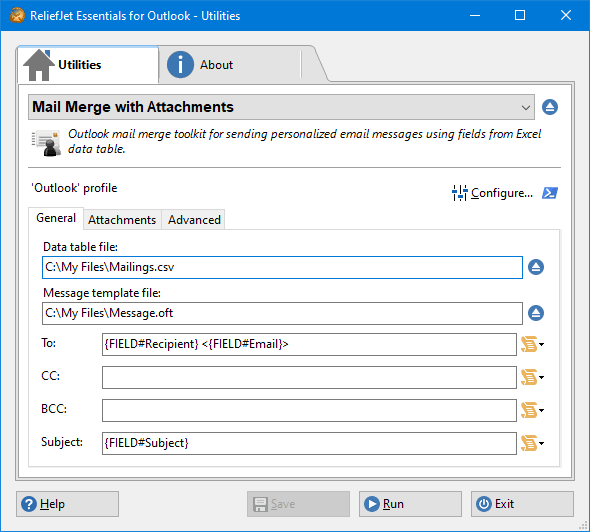Open the Advanced sub-tab
Image resolution: width=590 pixels, height=532 pixels.
click(194, 220)
